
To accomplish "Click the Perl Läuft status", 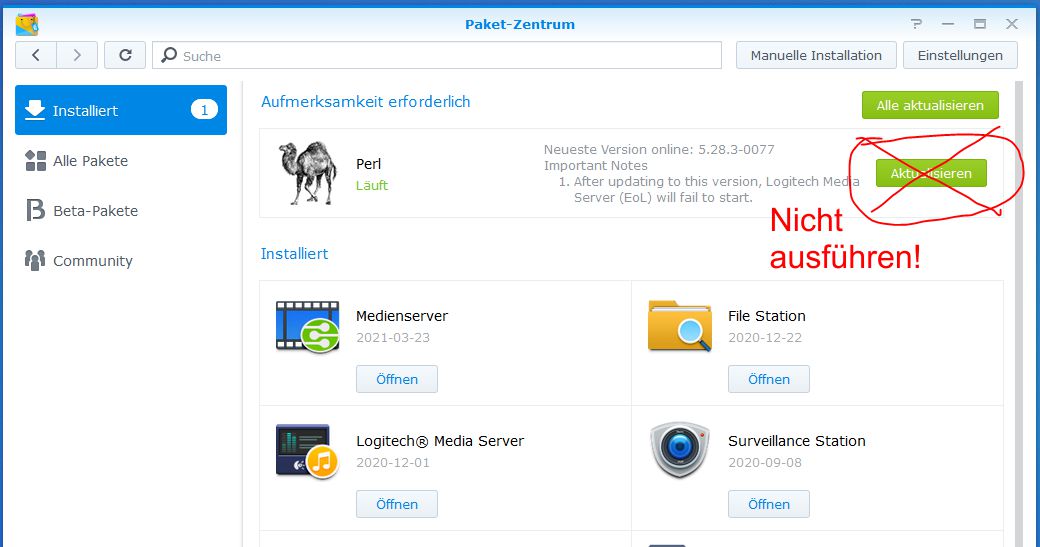I will click(371, 186).
